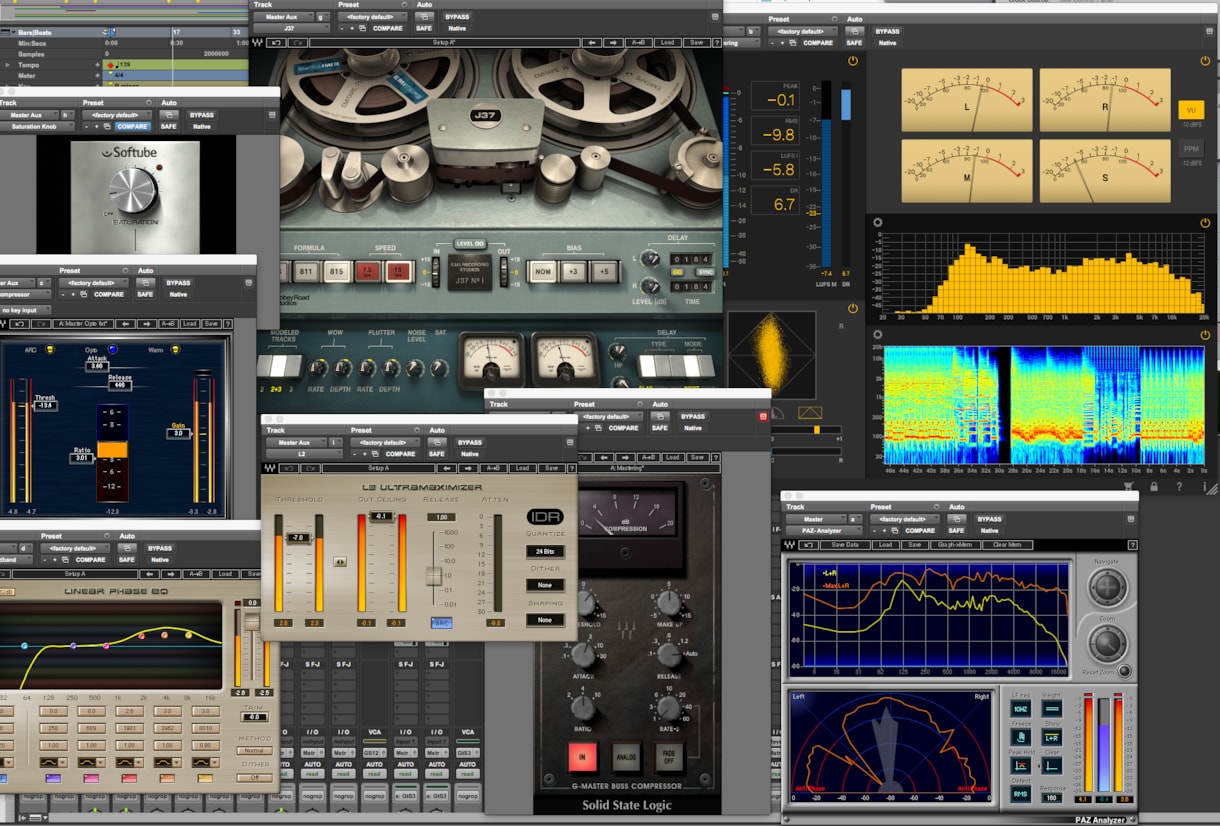Click Save Data in PAZ Analyzer toolbar
The height and width of the screenshot is (826, 1220).
[844, 545]
